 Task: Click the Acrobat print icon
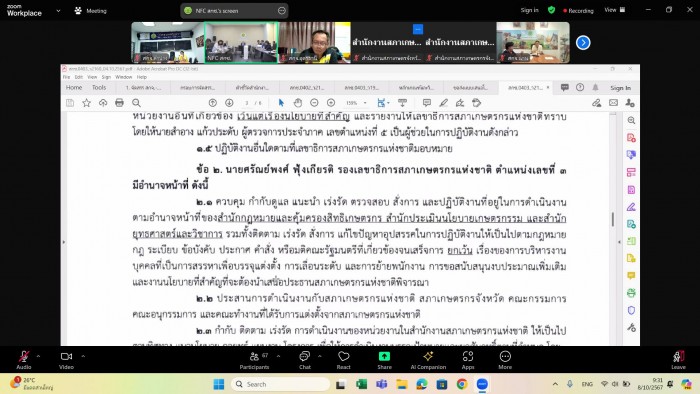click(x=119, y=103)
